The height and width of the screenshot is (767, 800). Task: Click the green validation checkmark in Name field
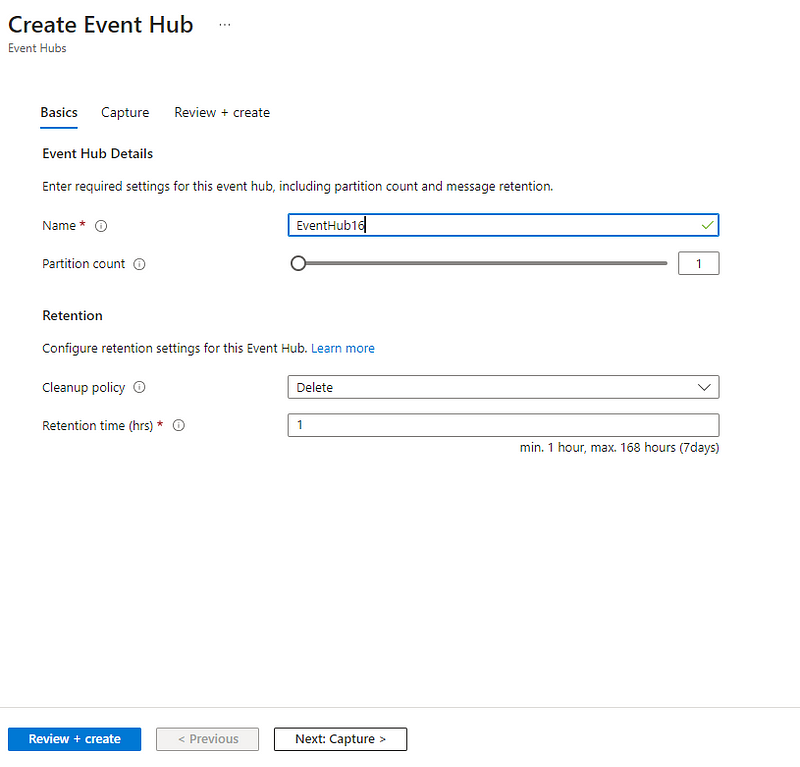tap(707, 225)
